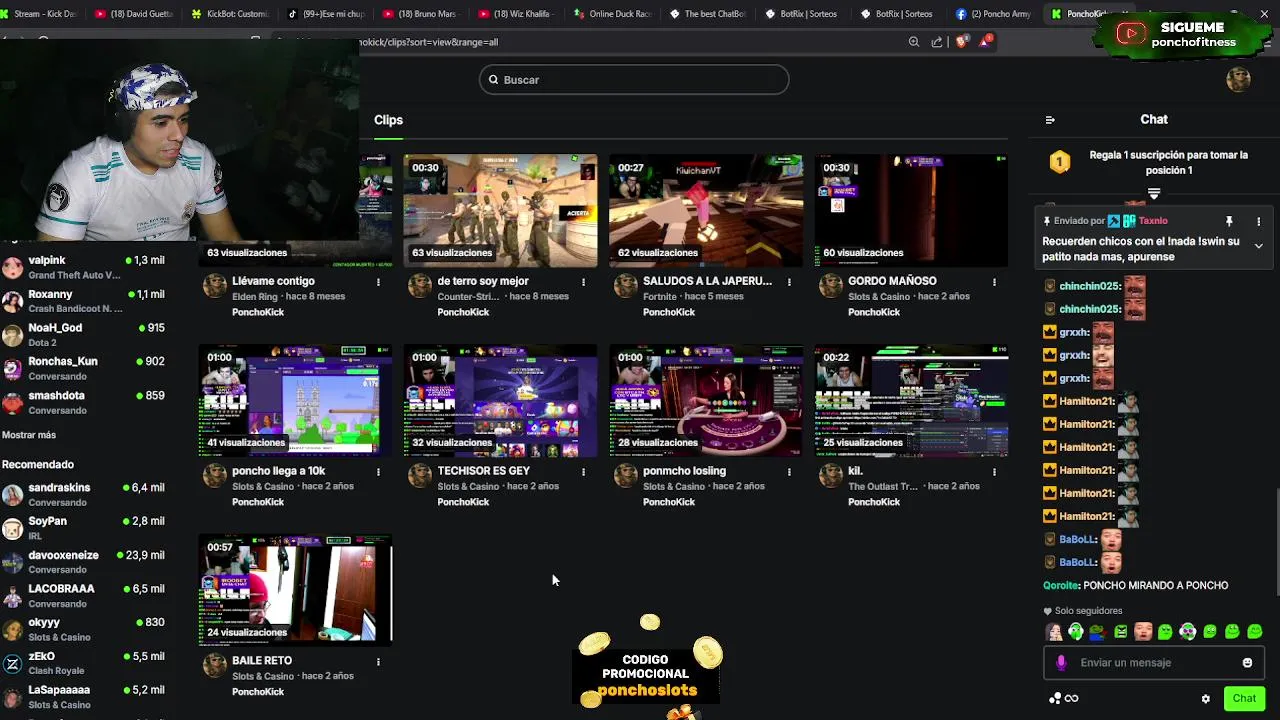Play the poncho llega a 10k clip thumbnail
The image size is (1280, 720).
pyautogui.click(x=295, y=401)
